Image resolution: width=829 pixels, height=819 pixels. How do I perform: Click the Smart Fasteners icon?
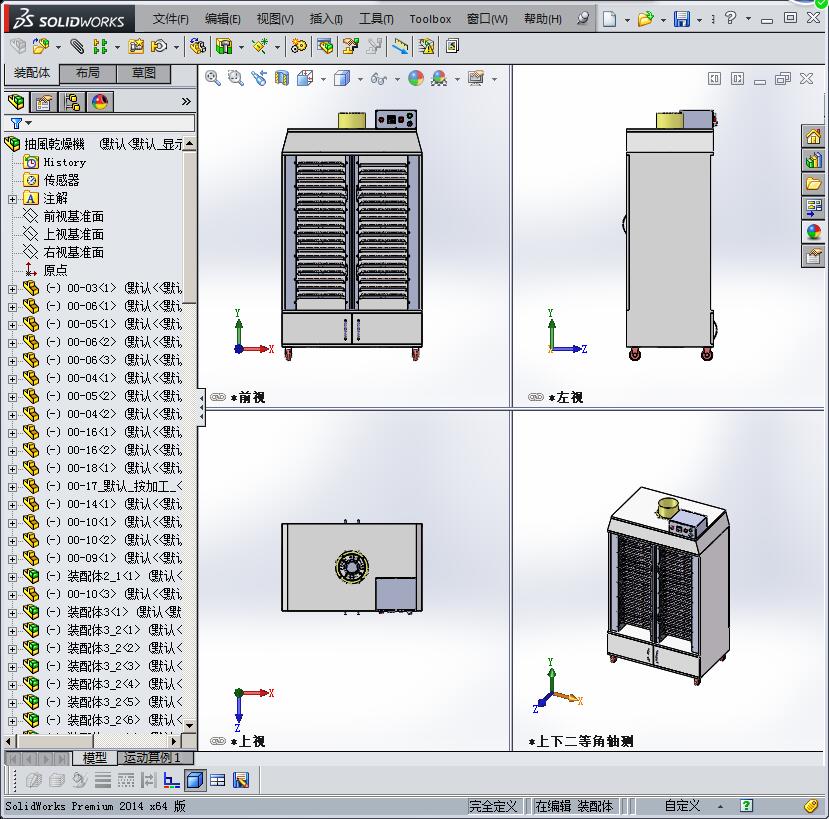click(x=136, y=47)
